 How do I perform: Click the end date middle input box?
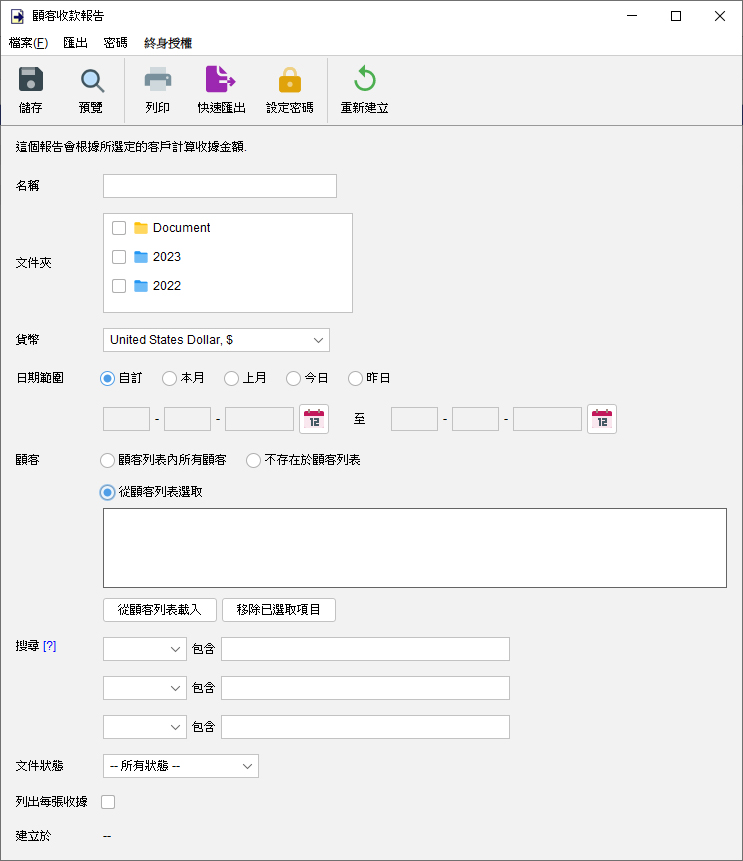[475, 419]
